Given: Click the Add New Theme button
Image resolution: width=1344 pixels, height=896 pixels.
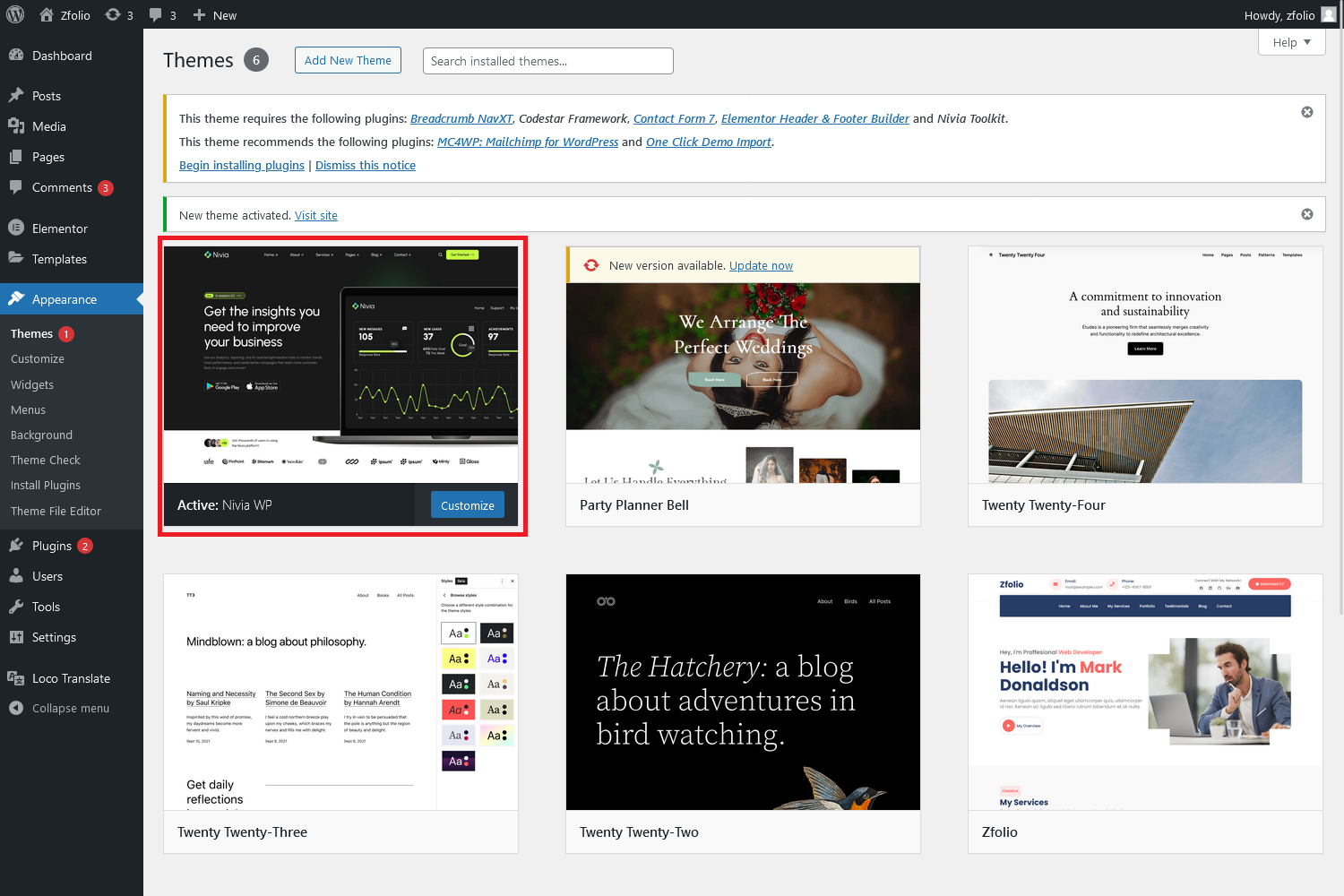Looking at the screenshot, I should 348,60.
